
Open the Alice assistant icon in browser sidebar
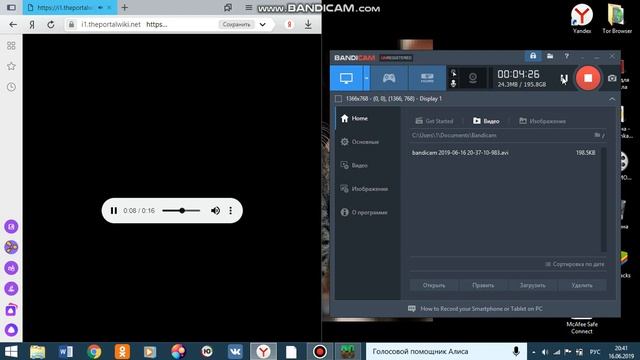pos(11,330)
